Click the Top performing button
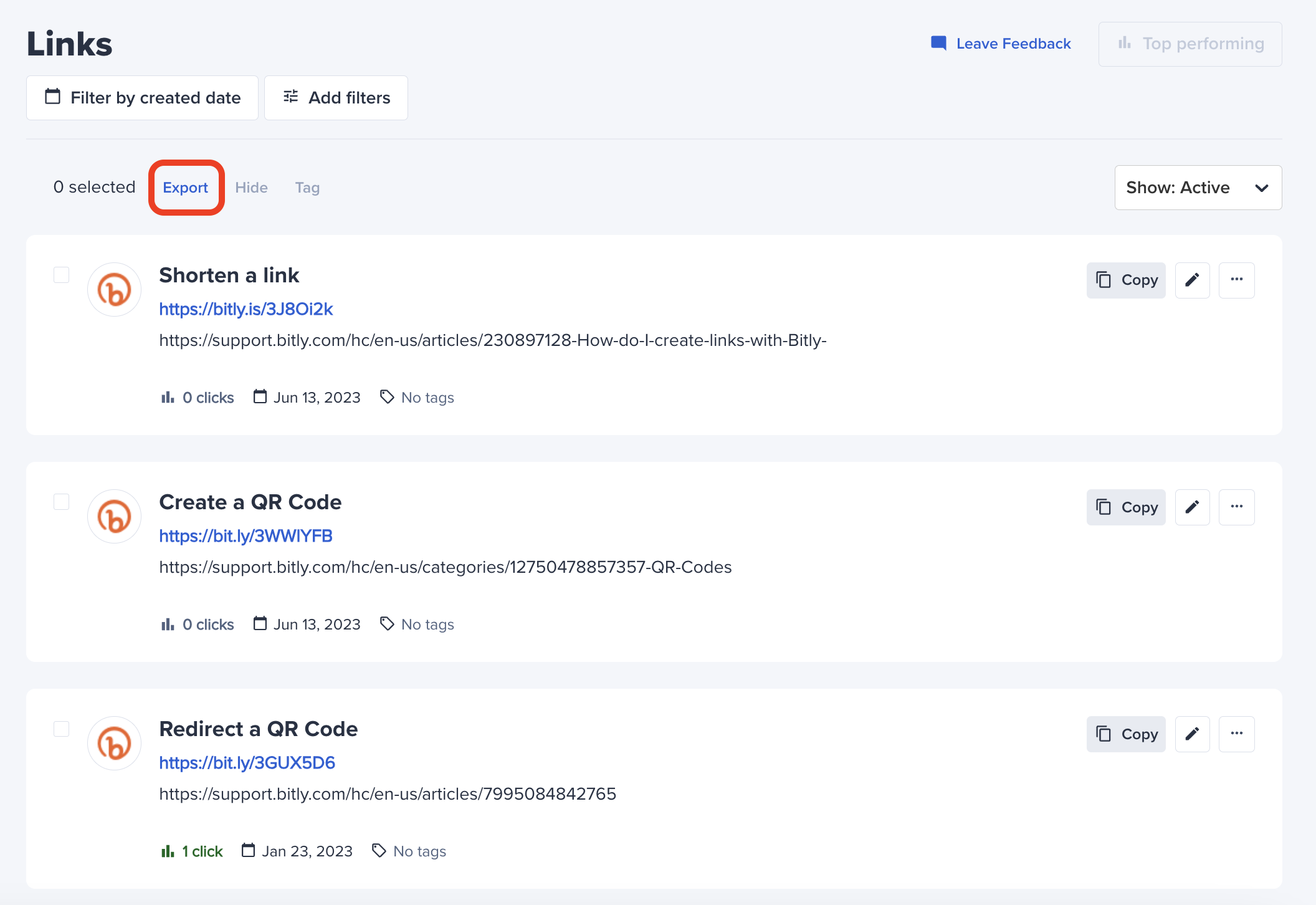This screenshot has height=905, width=1316. pyautogui.click(x=1190, y=44)
